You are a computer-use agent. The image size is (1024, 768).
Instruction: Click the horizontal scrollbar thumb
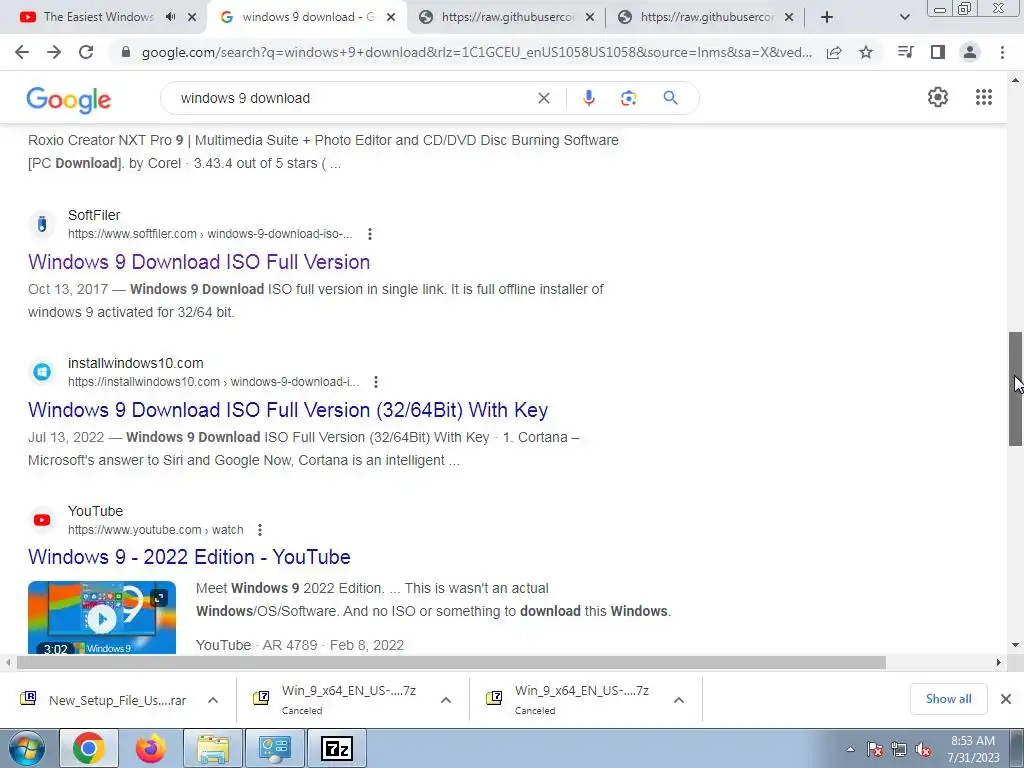point(451,662)
